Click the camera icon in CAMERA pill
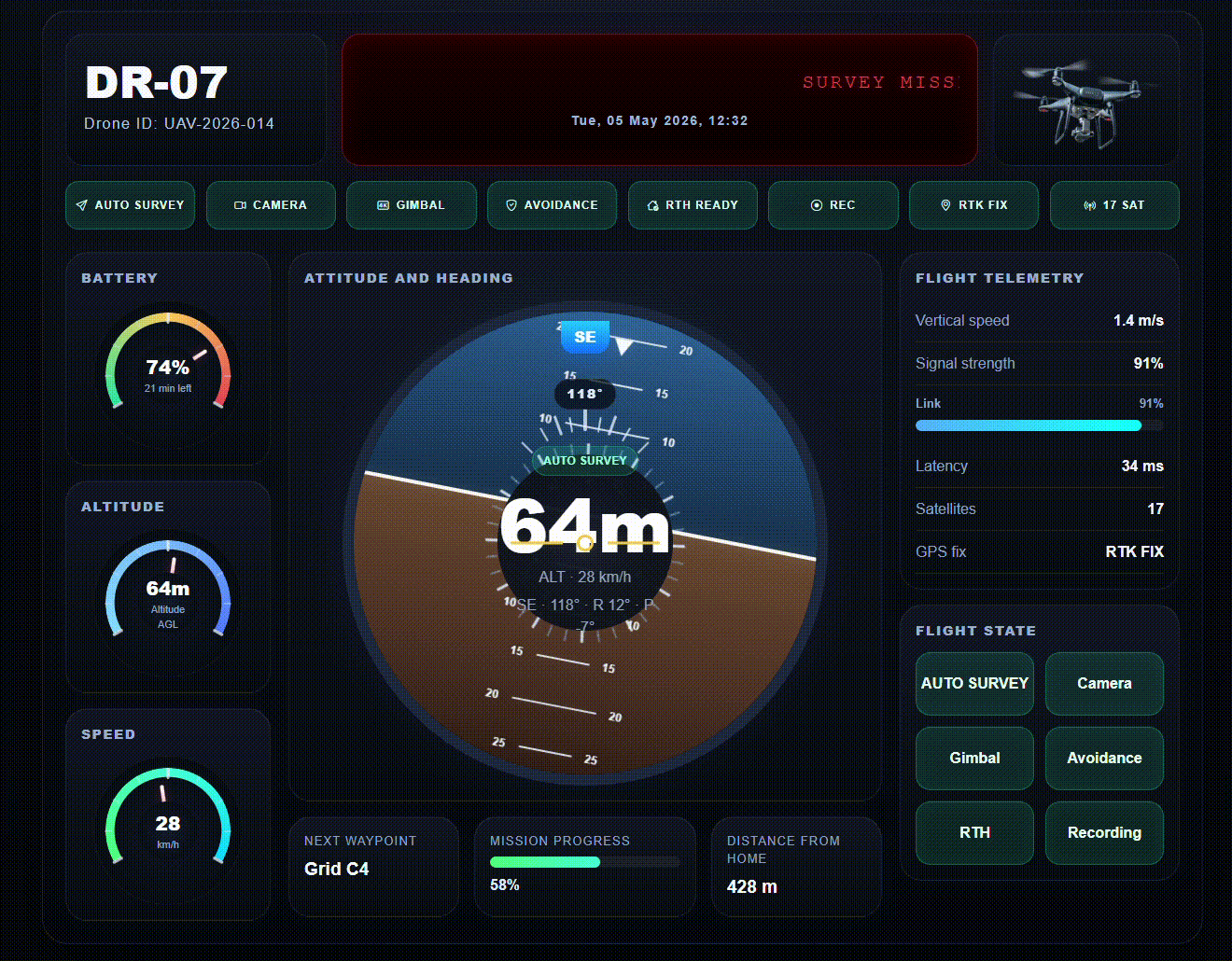 (x=240, y=205)
